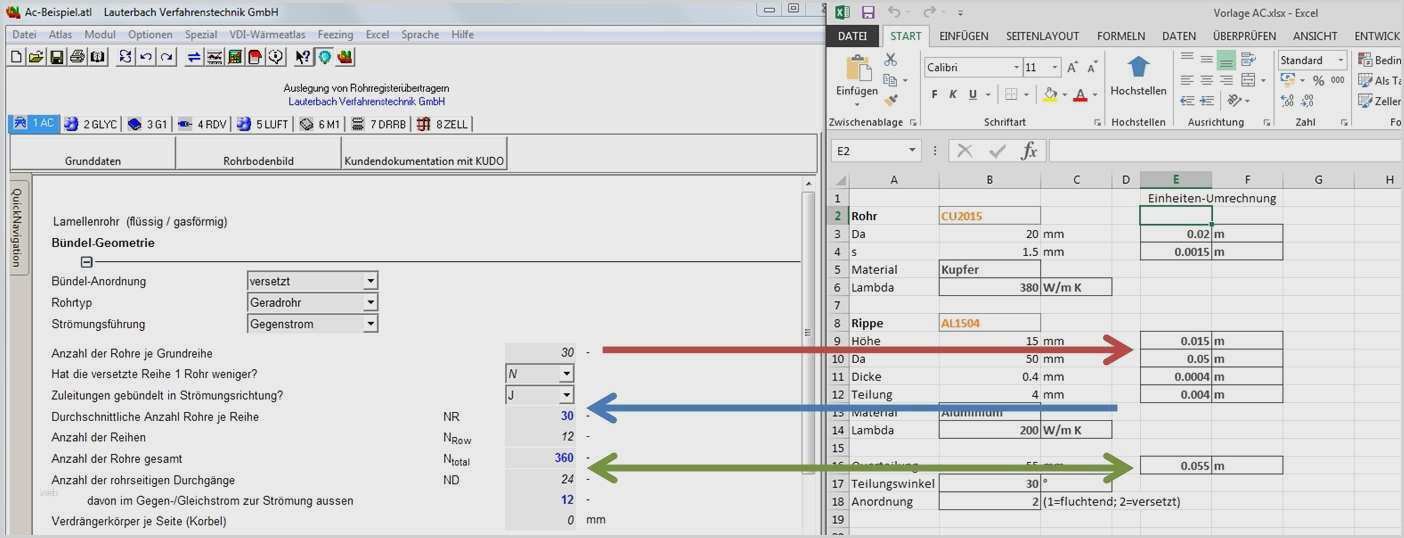Increase font size with the larger A icon
Screen dimensions: 1404x538
click(1073, 68)
